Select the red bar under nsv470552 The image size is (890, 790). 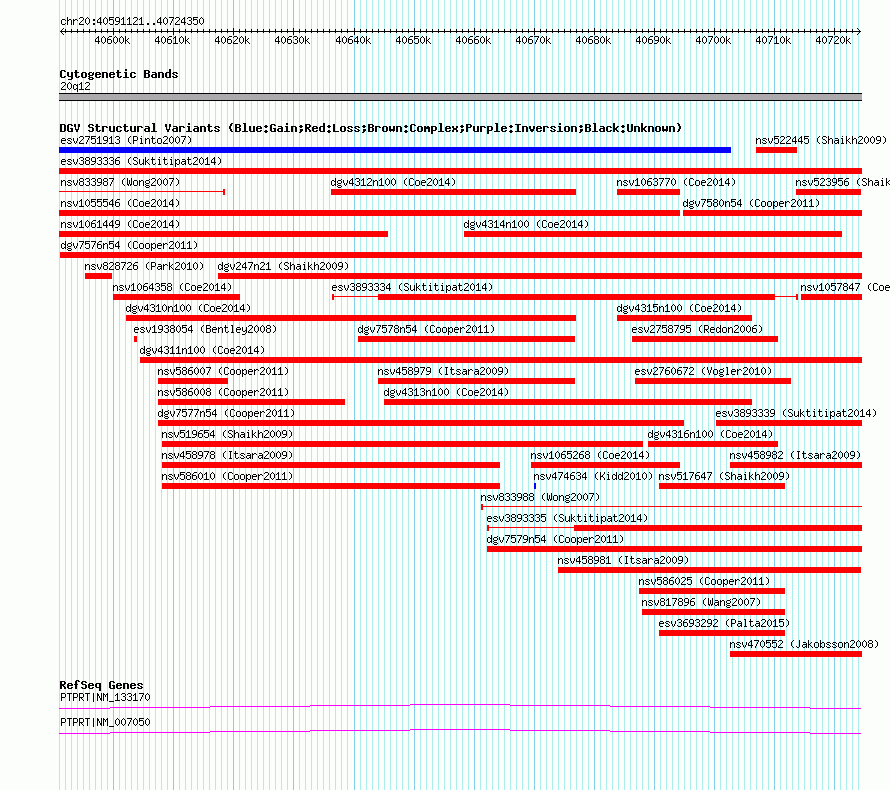pyautogui.click(x=796, y=654)
